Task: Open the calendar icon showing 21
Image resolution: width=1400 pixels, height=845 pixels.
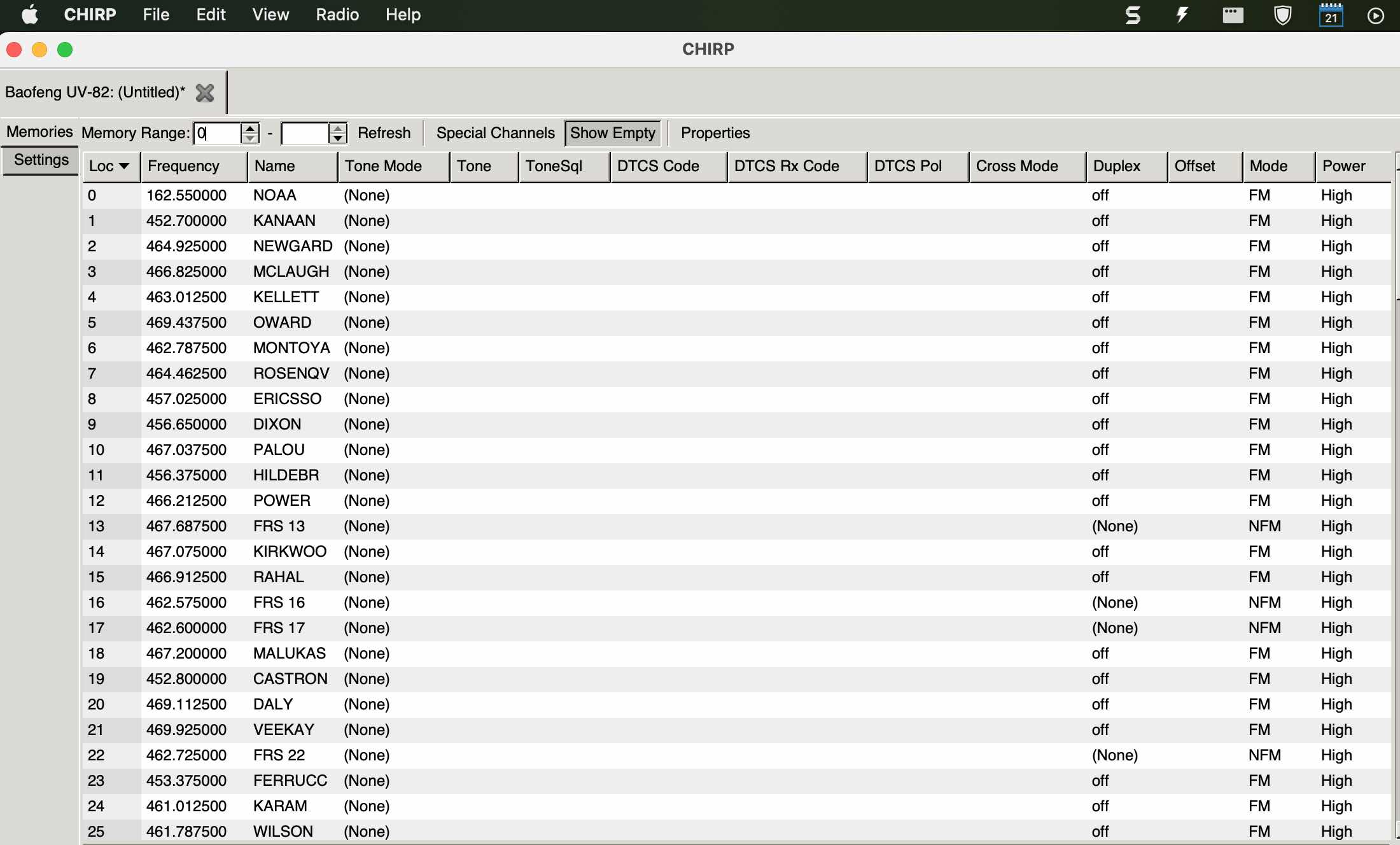Action: pos(1331,15)
